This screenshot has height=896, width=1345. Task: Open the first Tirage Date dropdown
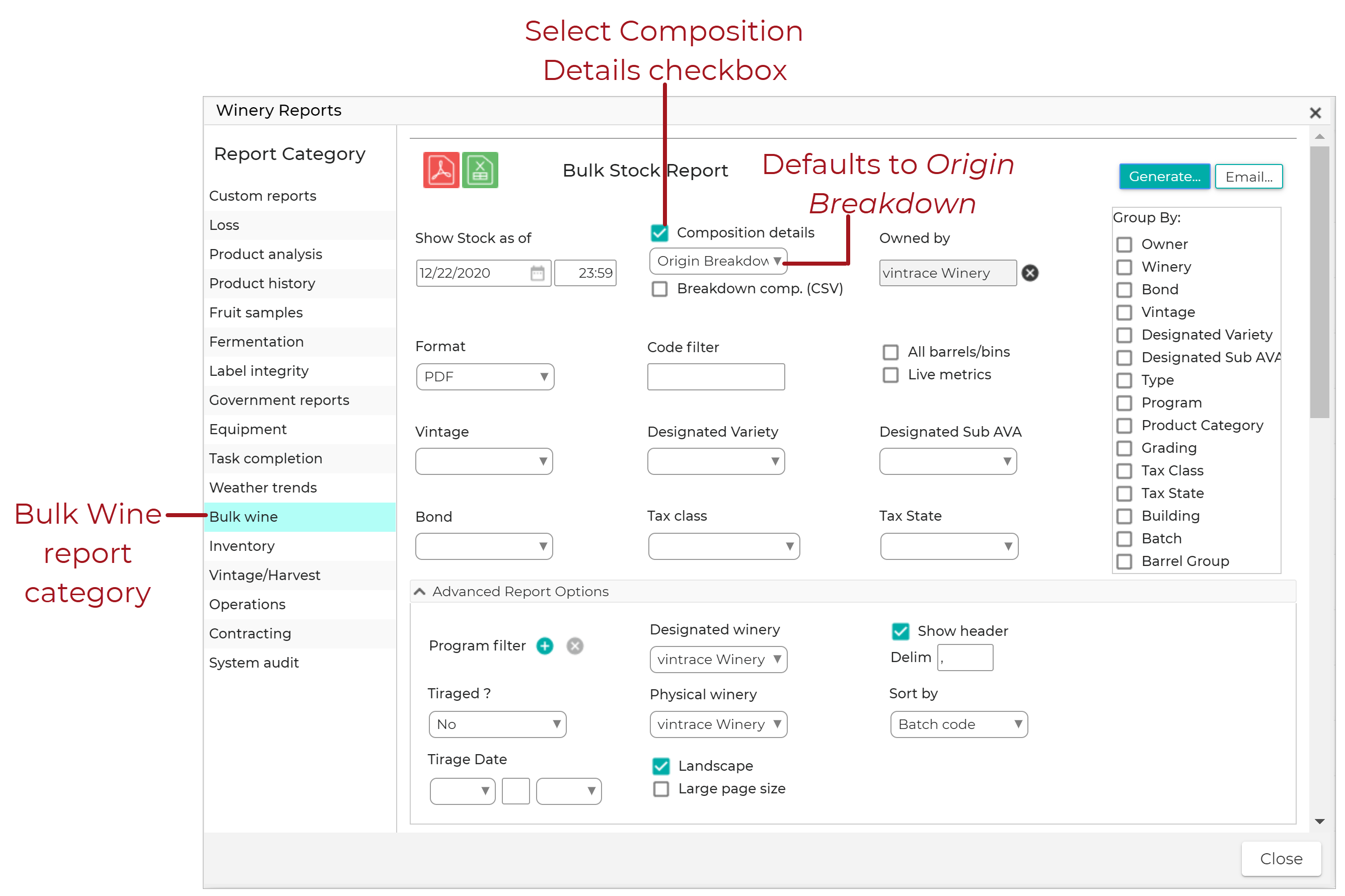click(462, 791)
